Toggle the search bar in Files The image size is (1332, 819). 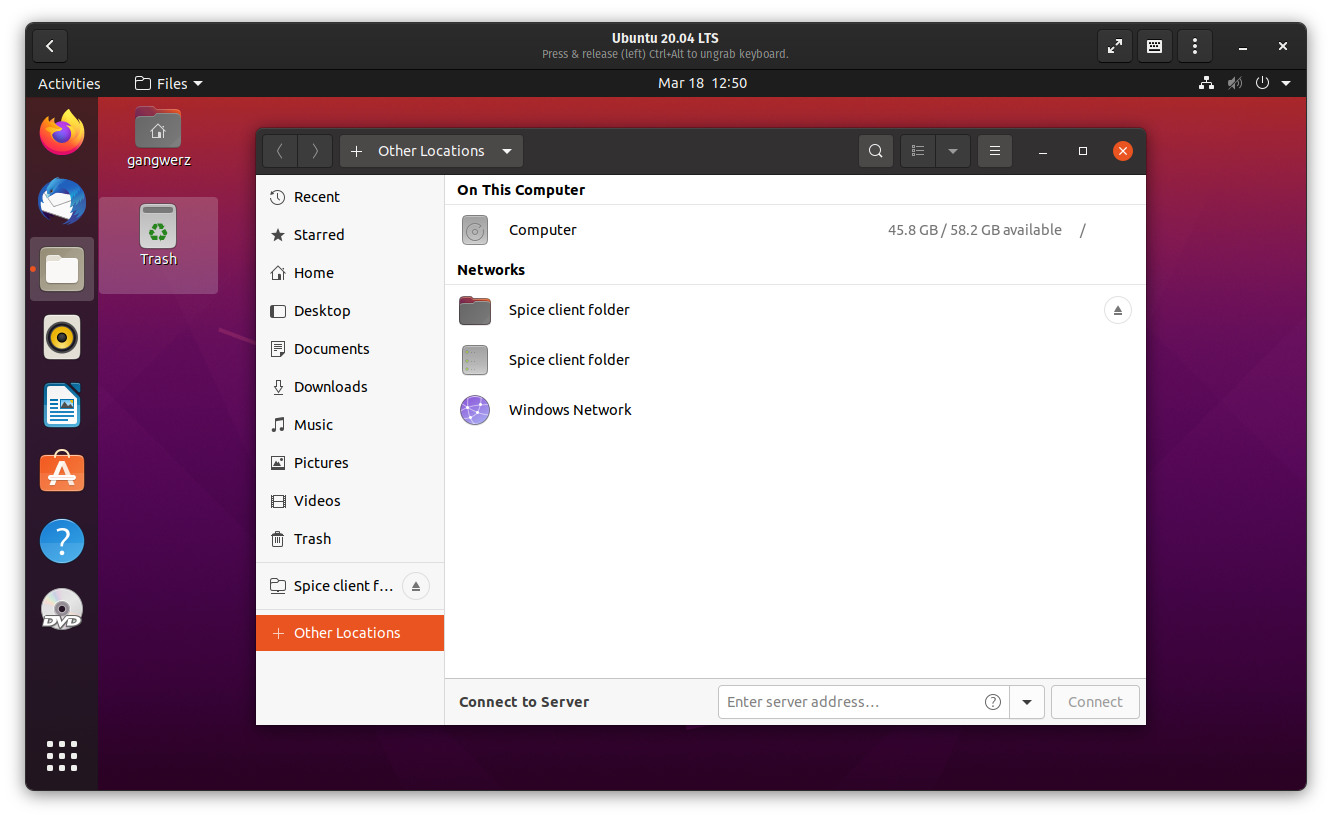pyautogui.click(x=875, y=150)
